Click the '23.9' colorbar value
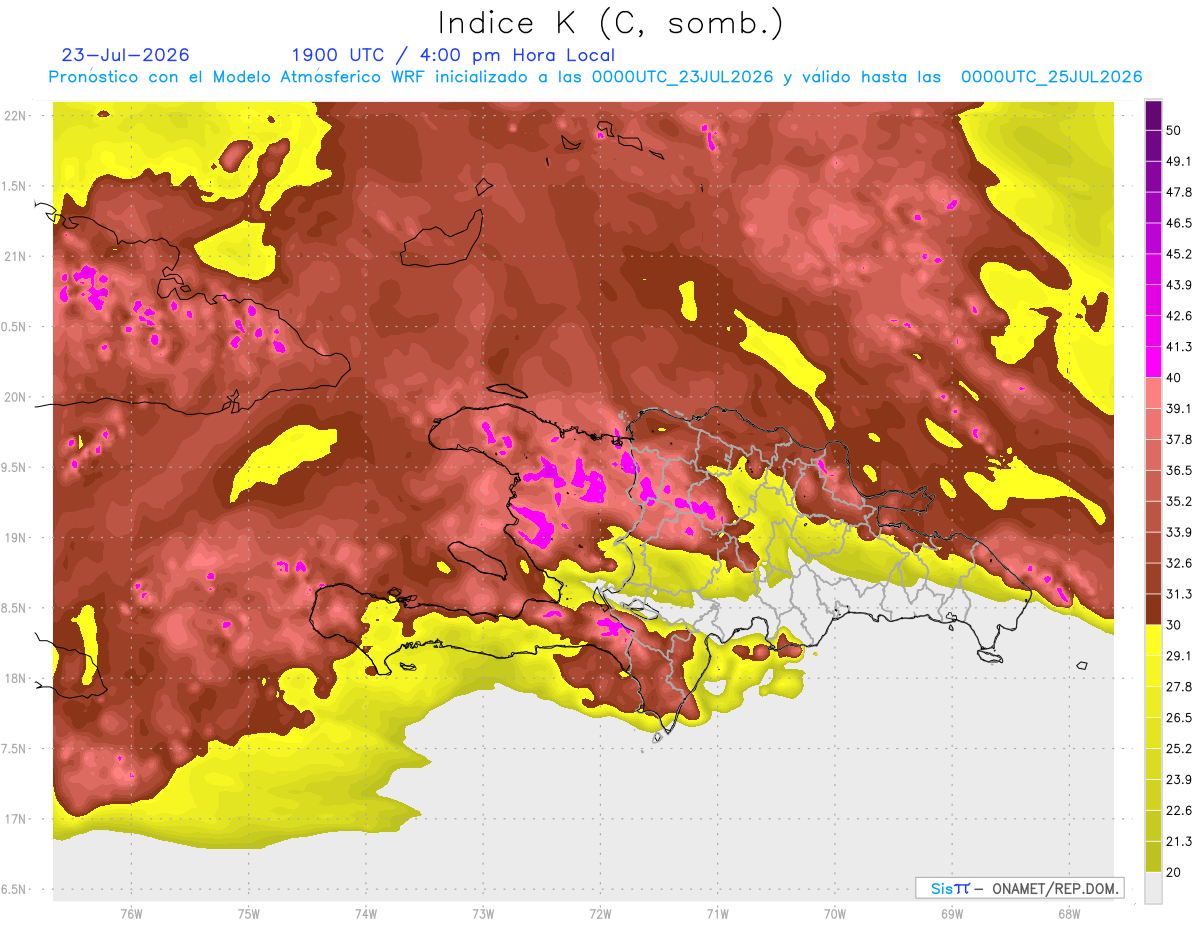1200x927 pixels. click(x=1178, y=780)
